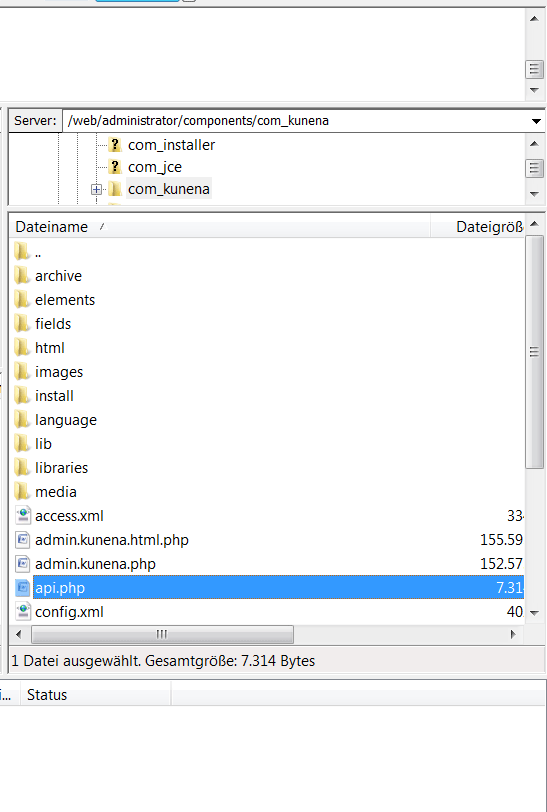
Task: Select the parent directory folder icon
Action: (x=22, y=252)
